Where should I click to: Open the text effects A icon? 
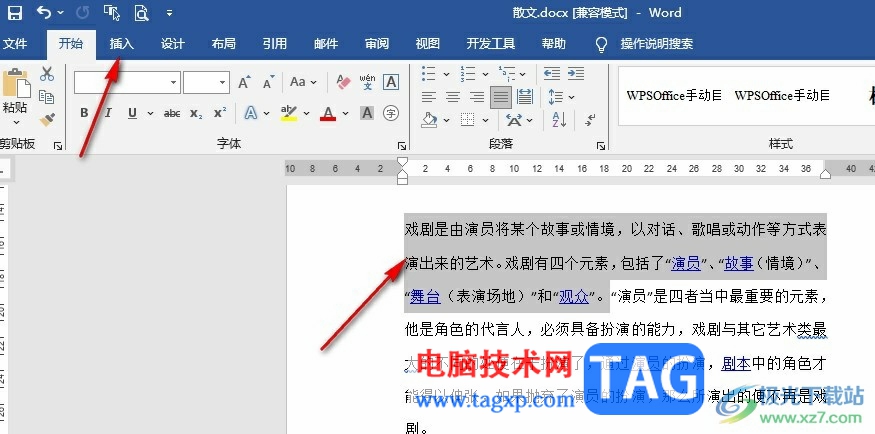point(251,113)
